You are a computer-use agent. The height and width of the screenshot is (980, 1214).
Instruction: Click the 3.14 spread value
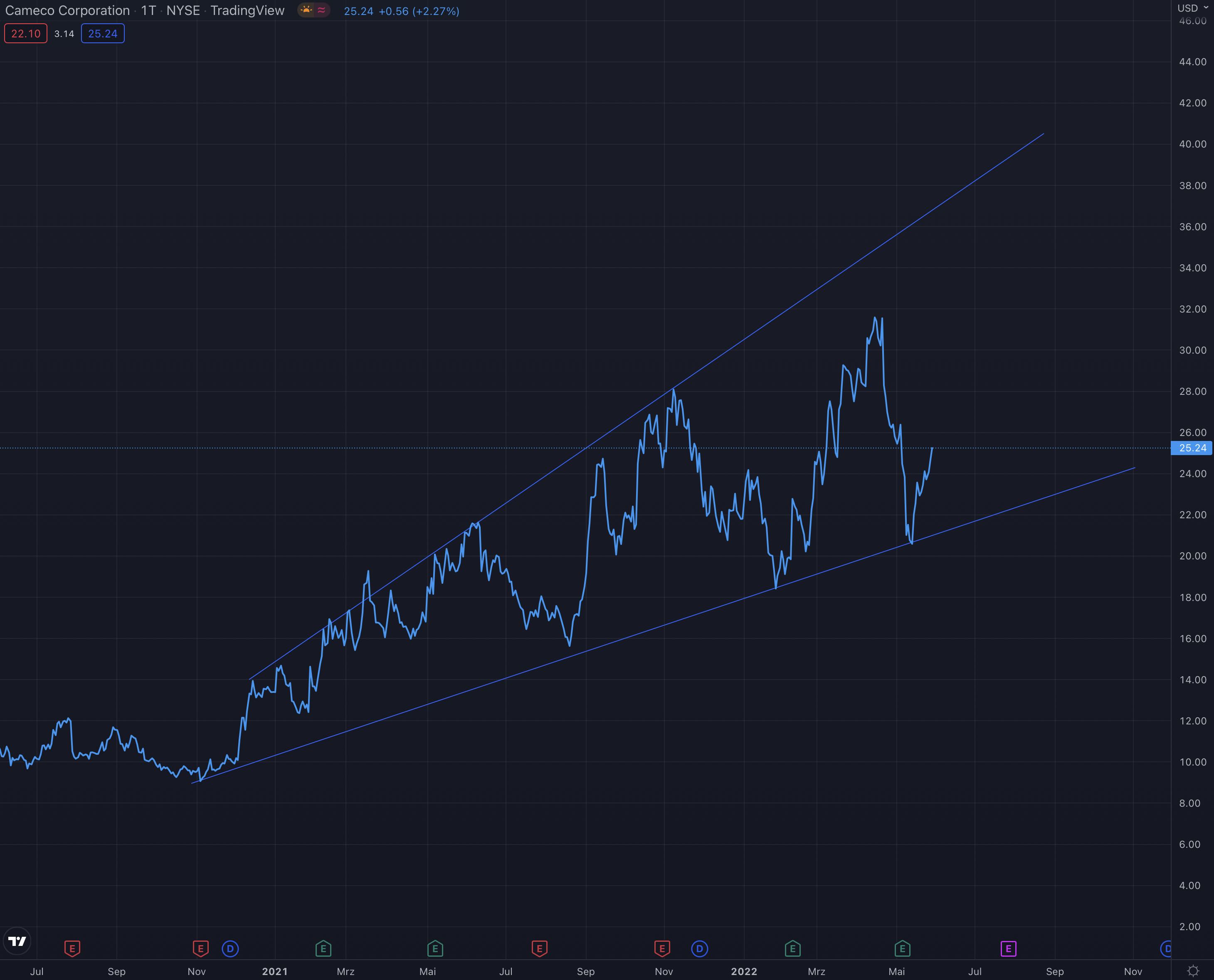pyautogui.click(x=64, y=34)
